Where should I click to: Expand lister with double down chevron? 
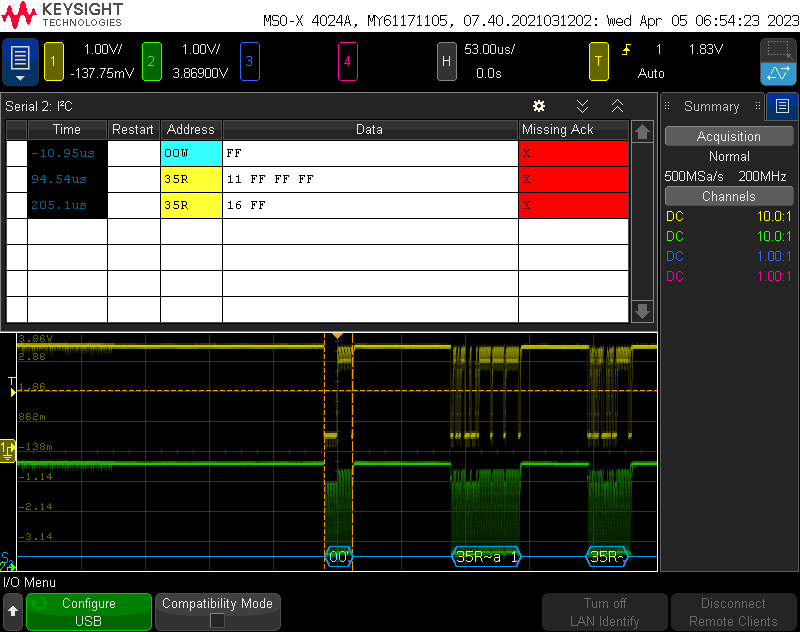[582, 106]
